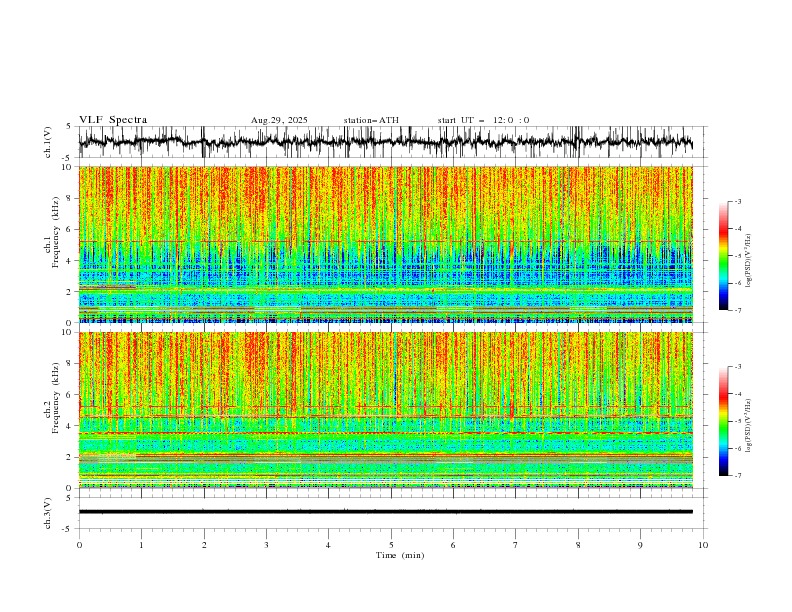The height and width of the screenshot is (612, 792).
Task: Click the color scale bar beside ch.2 spectrogram
Action: [724, 421]
